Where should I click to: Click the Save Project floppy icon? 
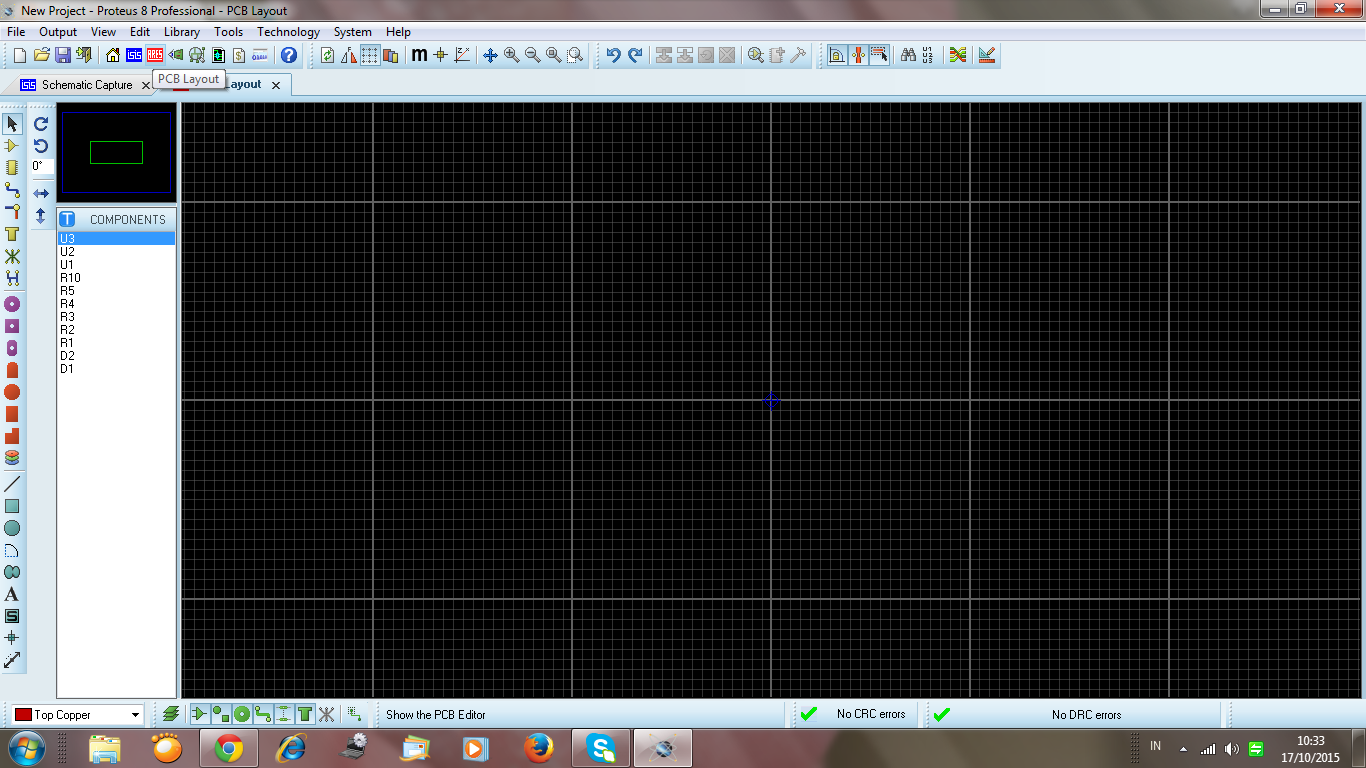coord(63,55)
